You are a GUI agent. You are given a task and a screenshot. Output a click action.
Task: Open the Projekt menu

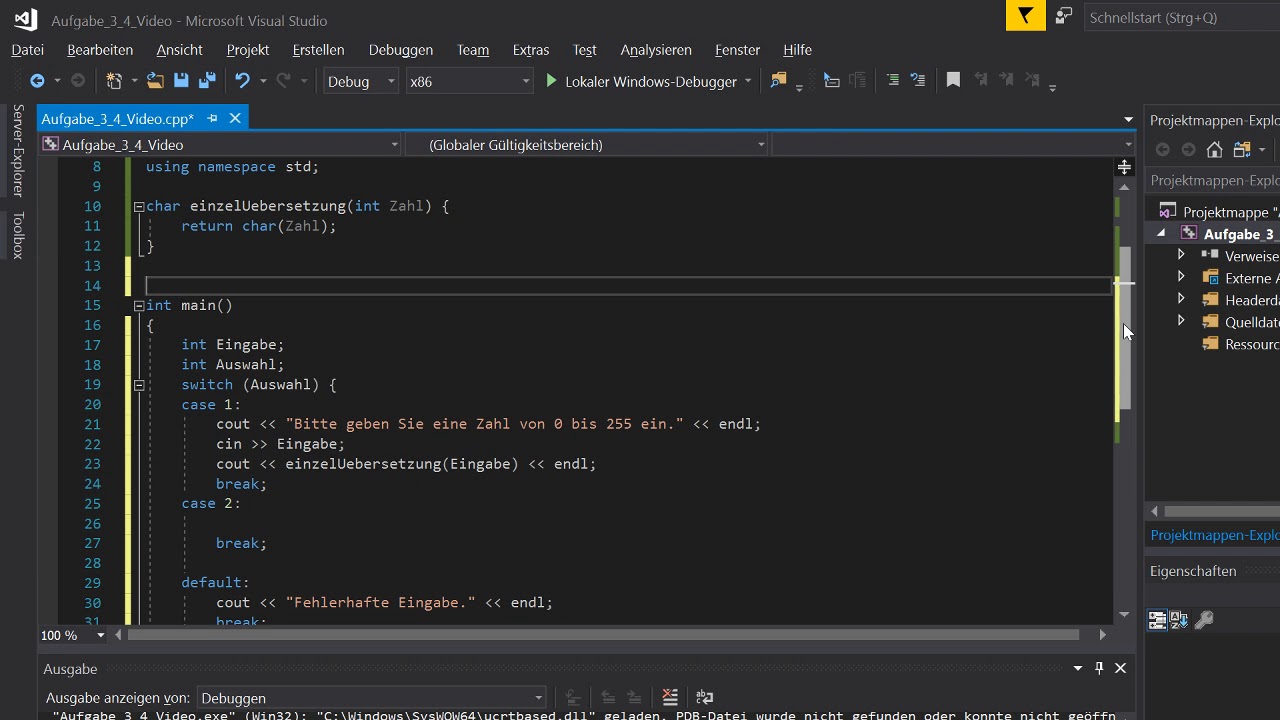(x=248, y=49)
